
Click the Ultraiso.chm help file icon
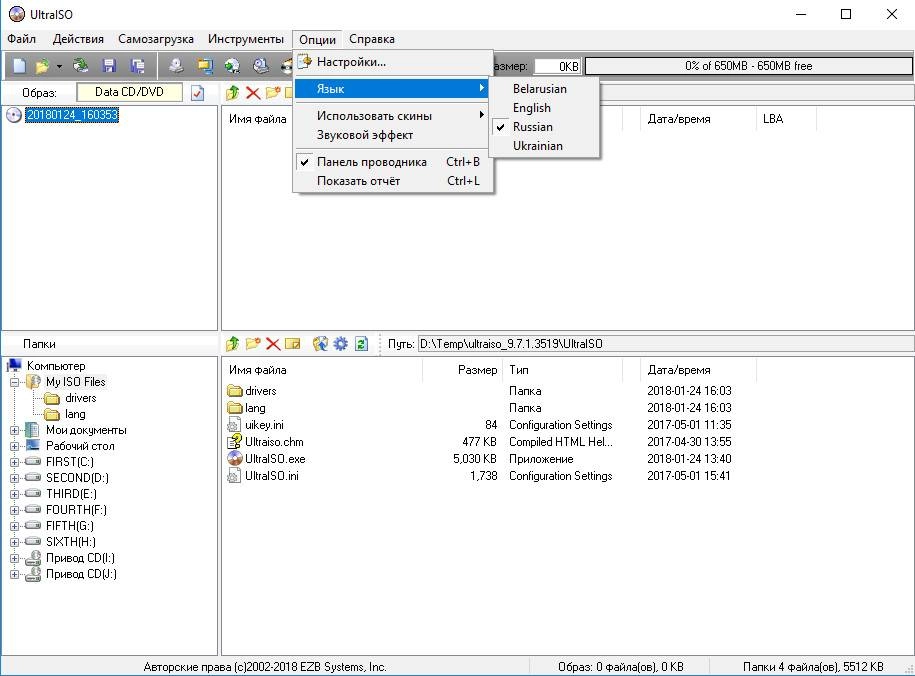[235, 441]
